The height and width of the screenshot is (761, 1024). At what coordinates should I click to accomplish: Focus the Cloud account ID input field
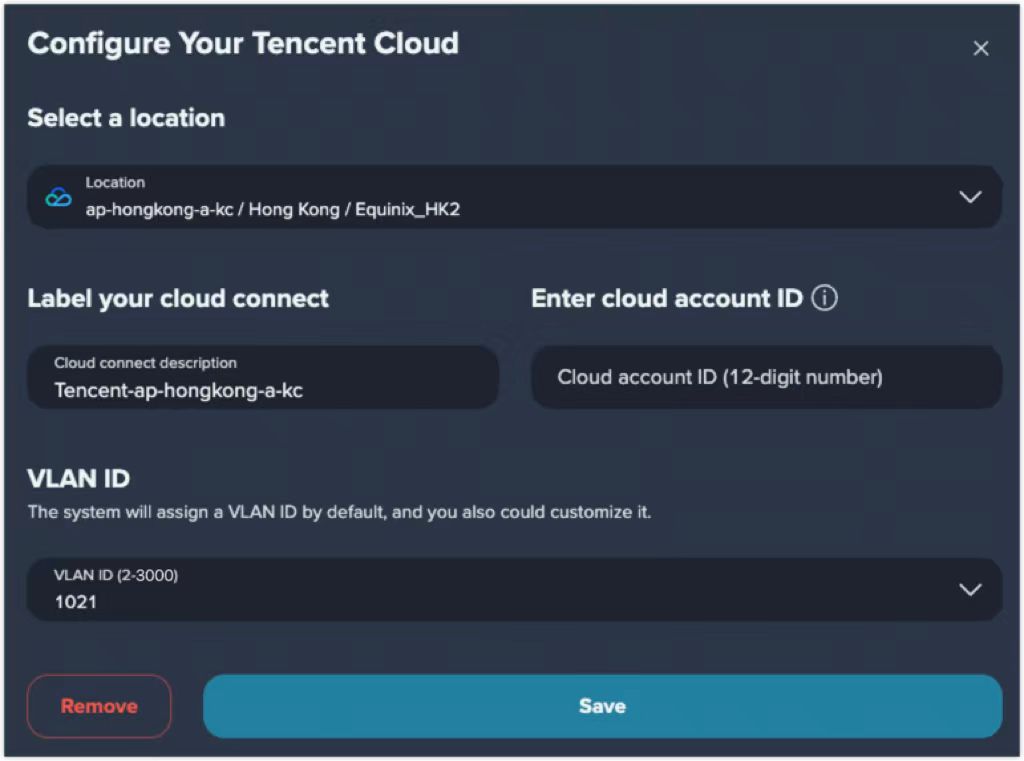pos(766,378)
